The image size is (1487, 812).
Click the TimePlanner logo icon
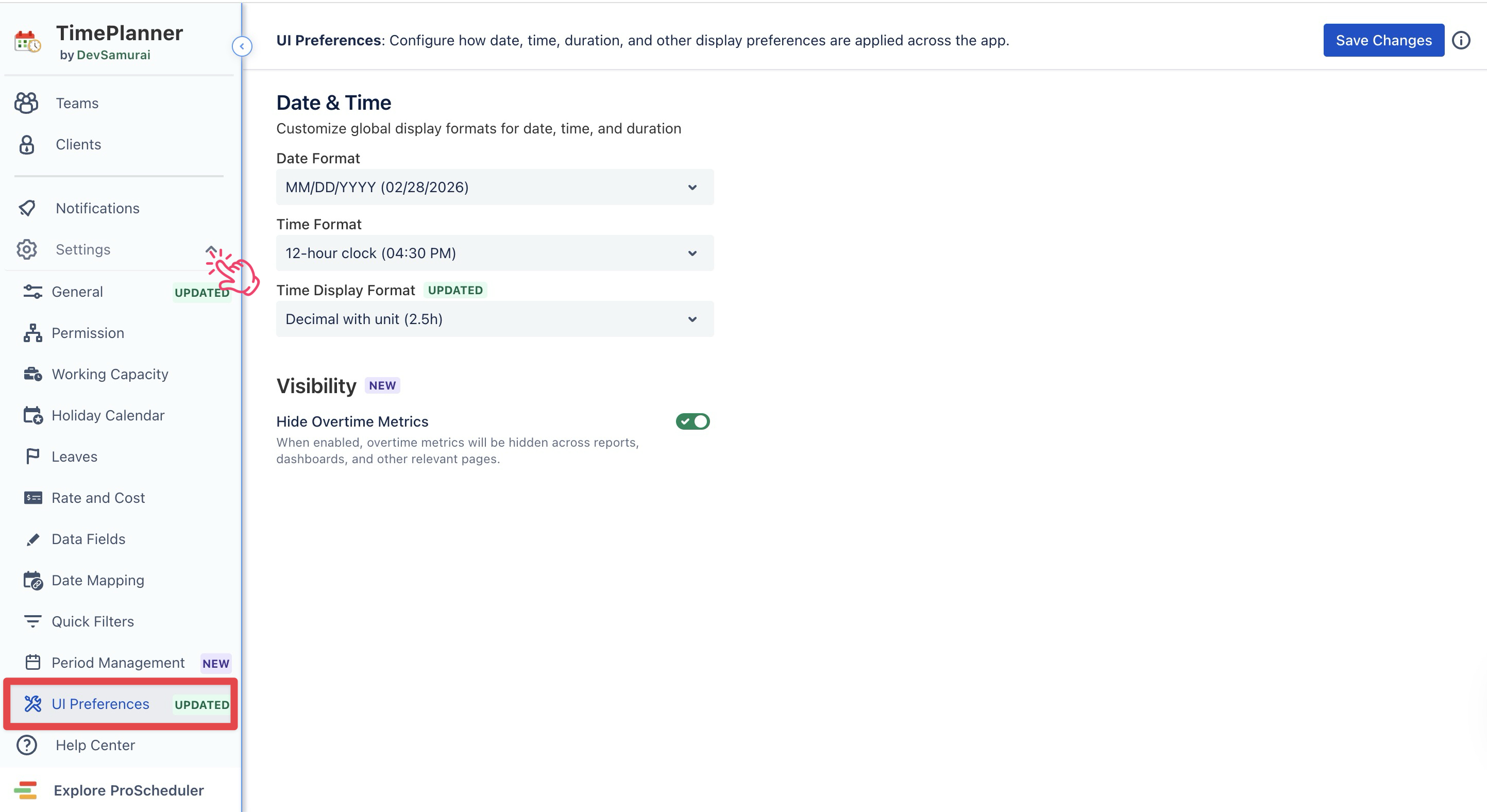pos(27,42)
